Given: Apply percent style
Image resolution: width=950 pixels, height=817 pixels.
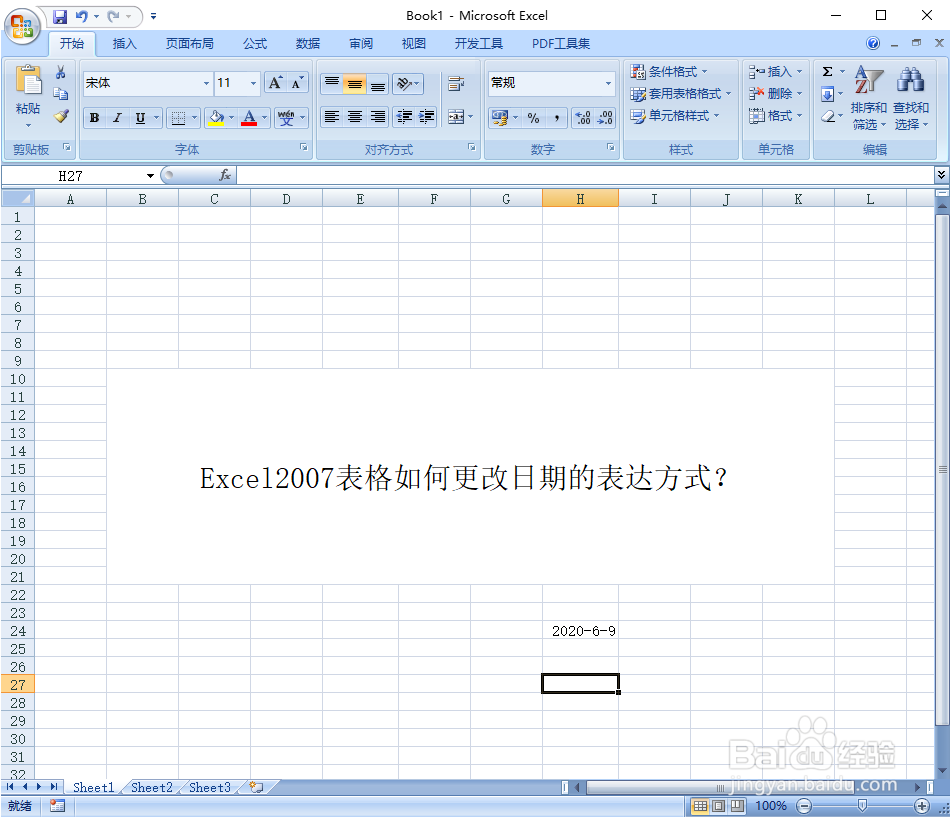Looking at the screenshot, I should click(533, 118).
